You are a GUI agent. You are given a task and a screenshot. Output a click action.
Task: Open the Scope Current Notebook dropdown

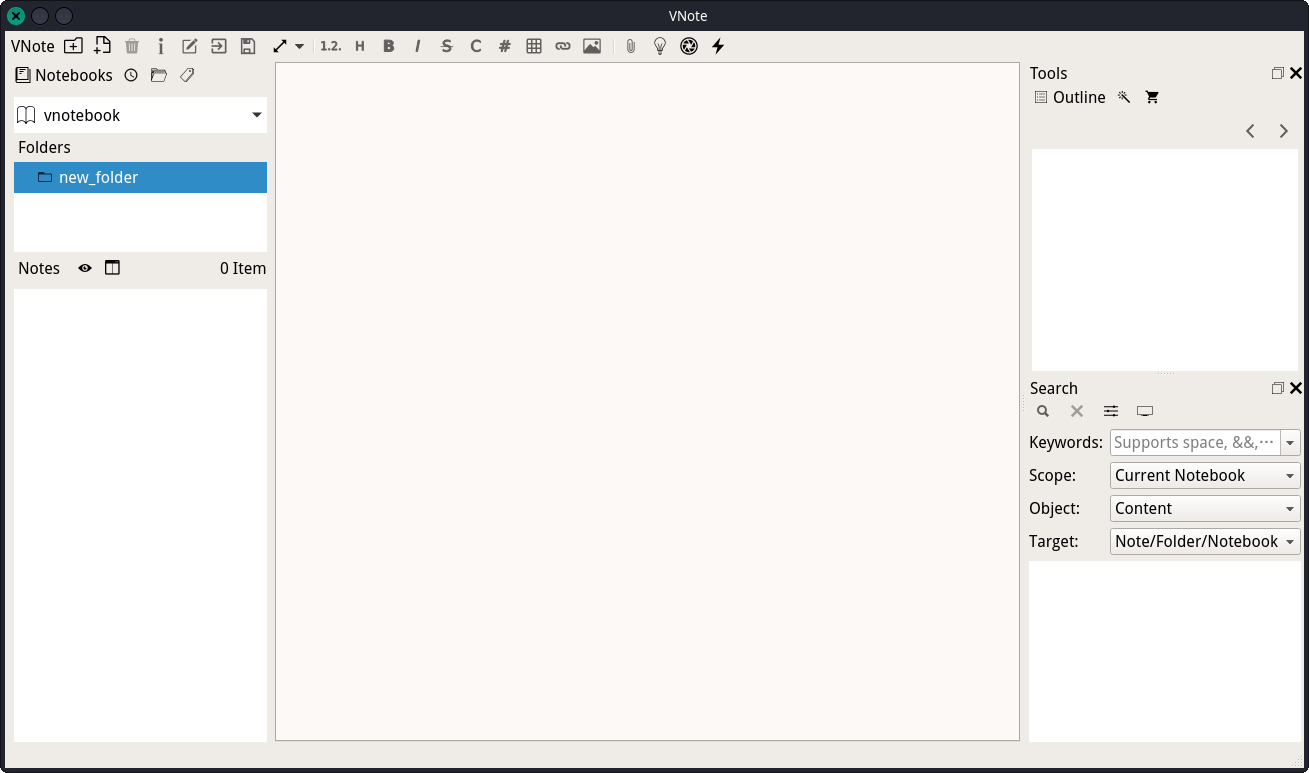pos(1205,475)
